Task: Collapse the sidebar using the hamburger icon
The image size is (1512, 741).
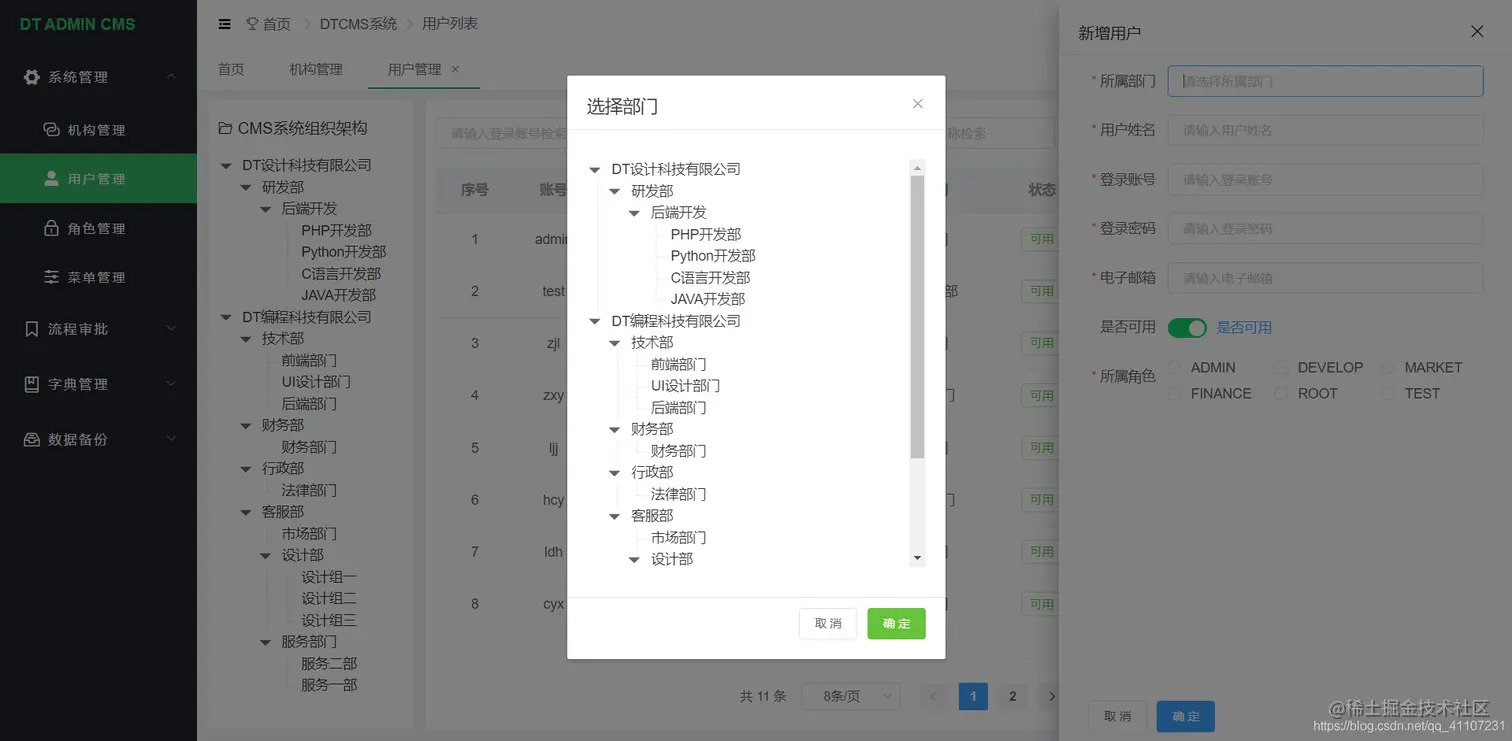Action: pyautogui.click(x=224, y=23)
